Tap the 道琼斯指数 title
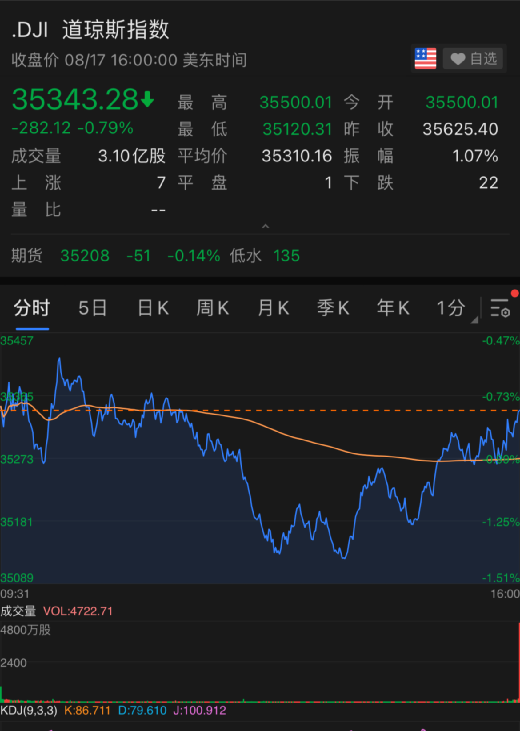The height and width of the screenshot is (731, 520). (x=115, y=29)
